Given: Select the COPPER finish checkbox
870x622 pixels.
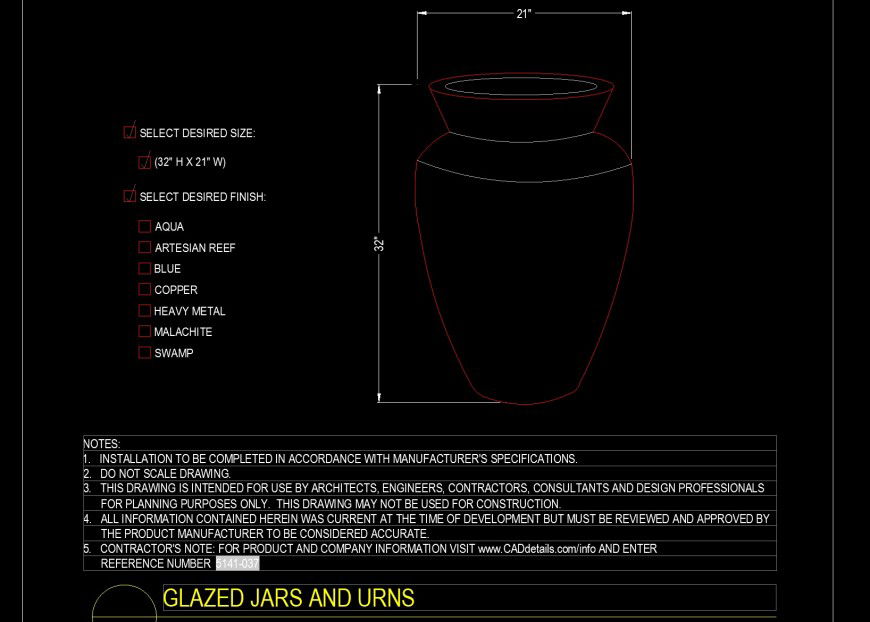Looking at the screenshot, I should click(x=144, y=289).
